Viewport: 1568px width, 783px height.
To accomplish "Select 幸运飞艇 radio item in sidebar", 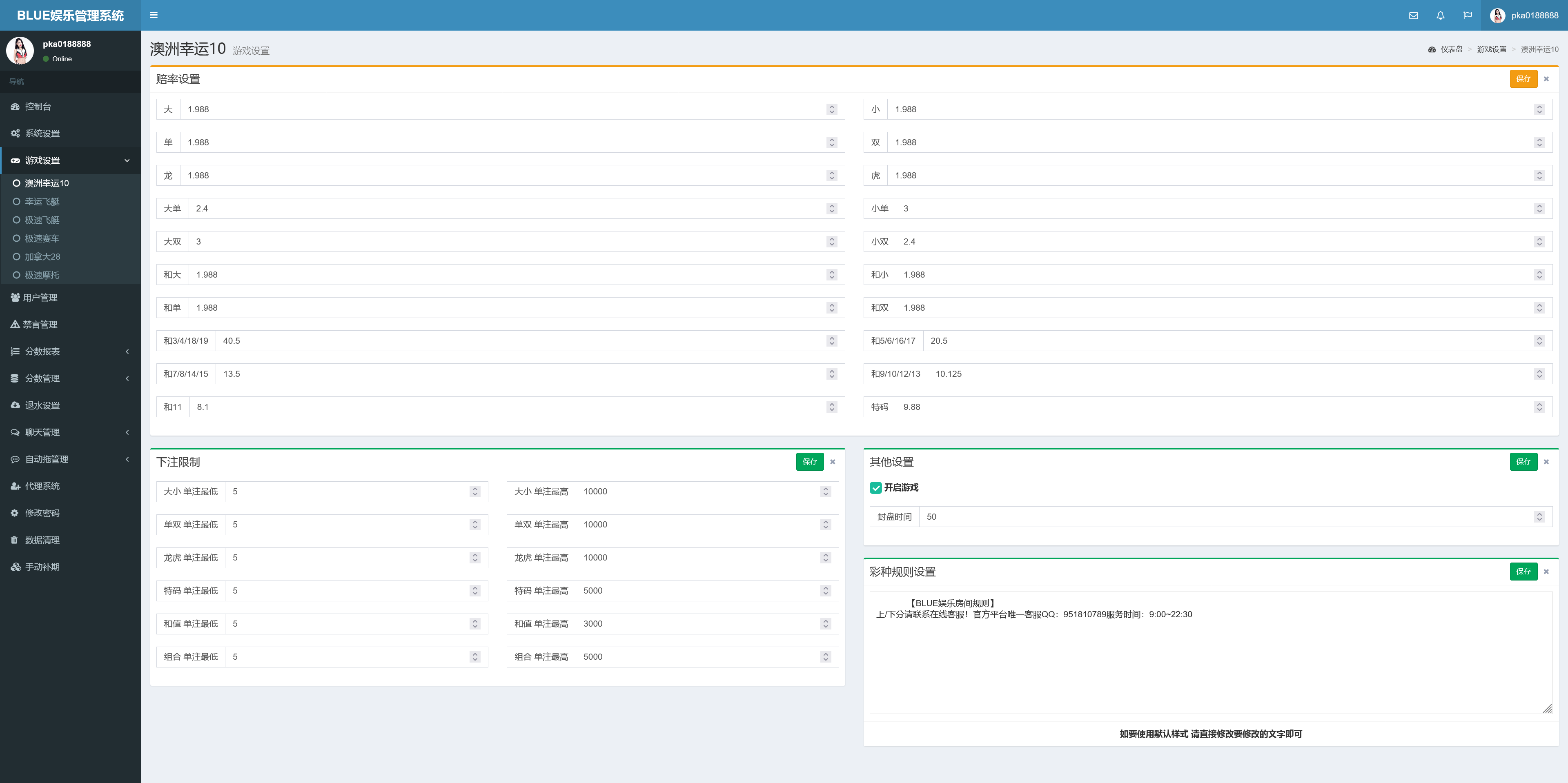I will click(16, 202).
